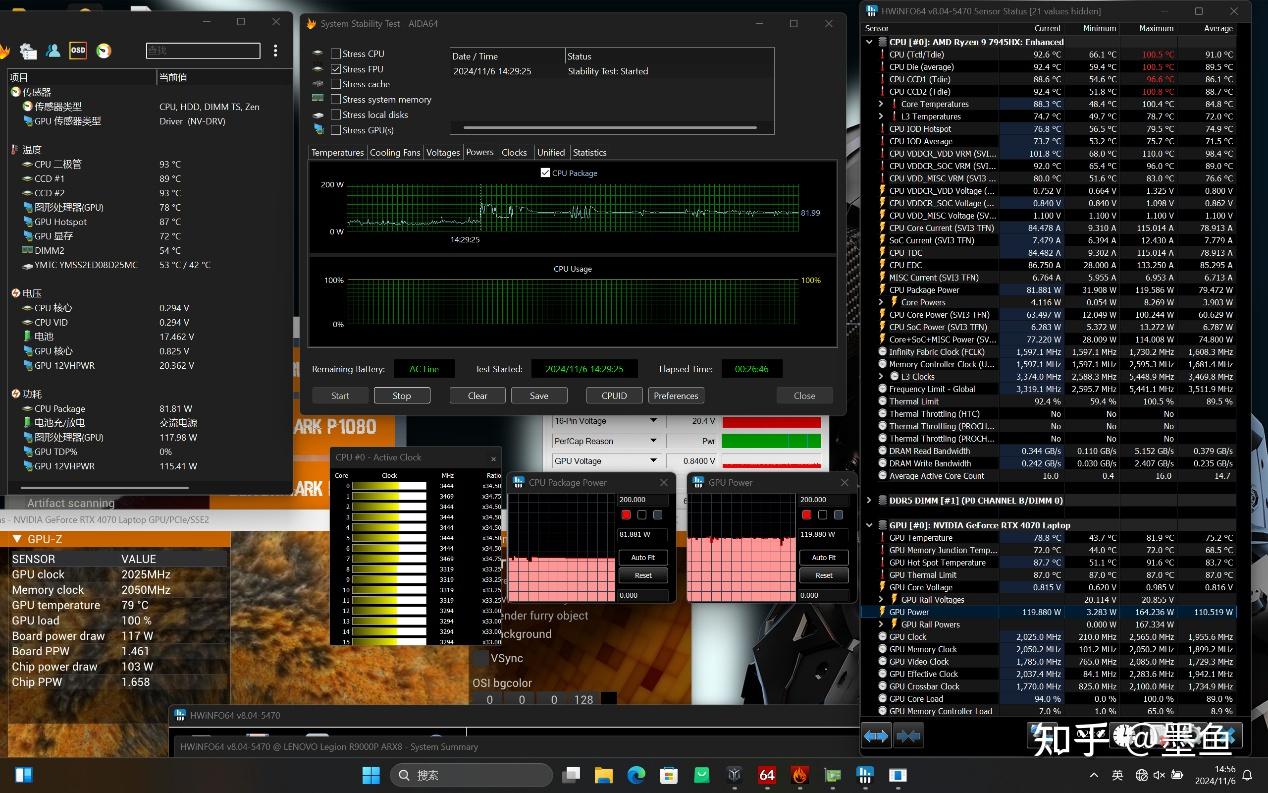Click the expand-columns blue arrows icon in HWiNFO

(876, 736)
